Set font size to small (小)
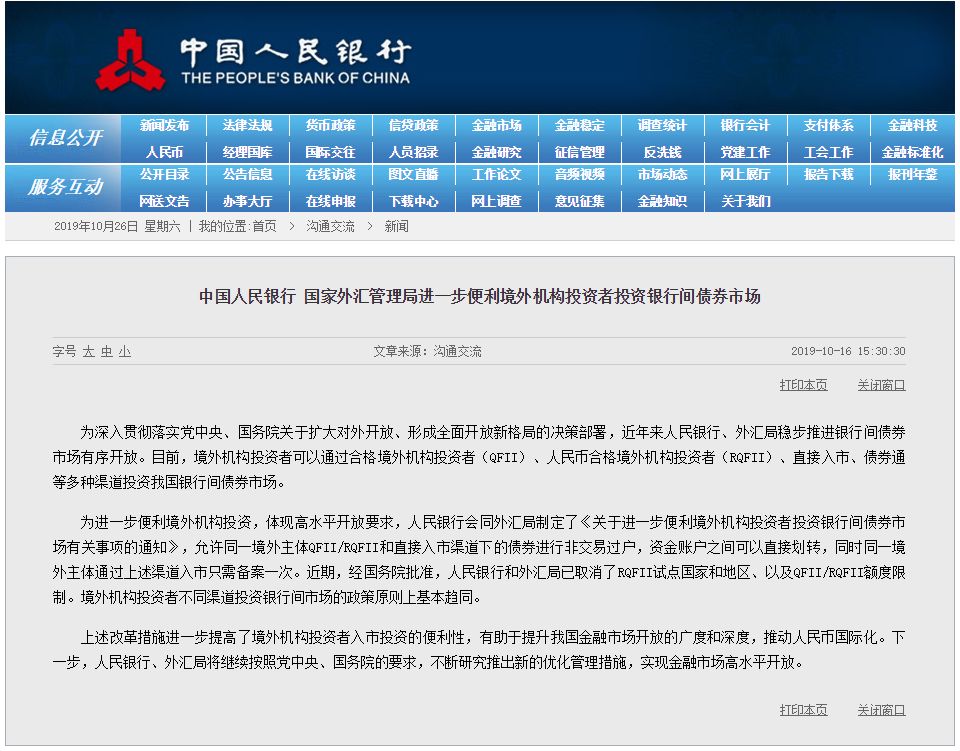 pyautogui.click(x=125, y=351)
